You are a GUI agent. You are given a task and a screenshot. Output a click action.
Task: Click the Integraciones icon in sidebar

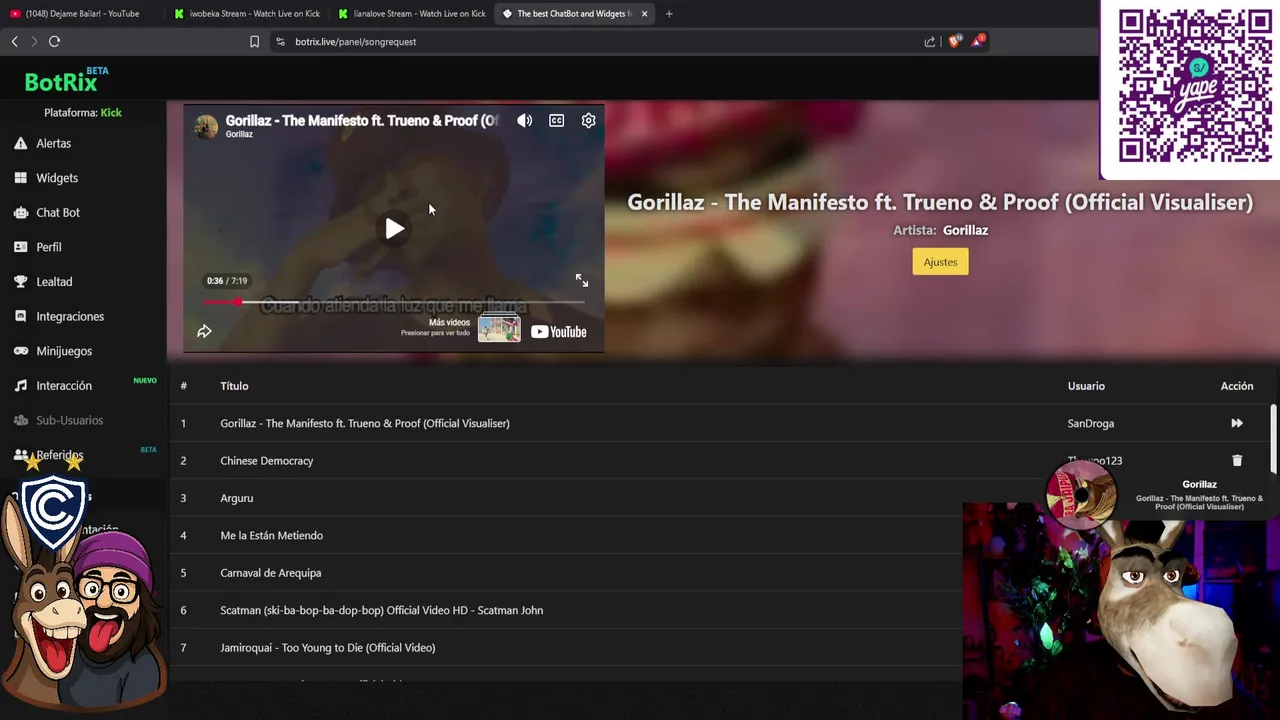click(20, 316)
